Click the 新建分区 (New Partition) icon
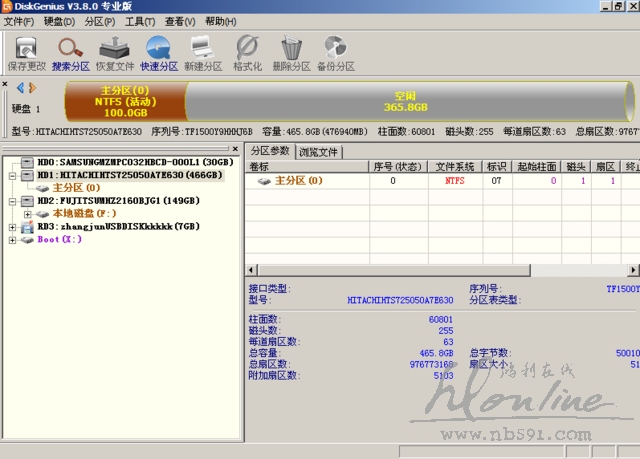640x459 pixels. pos(202,52)
